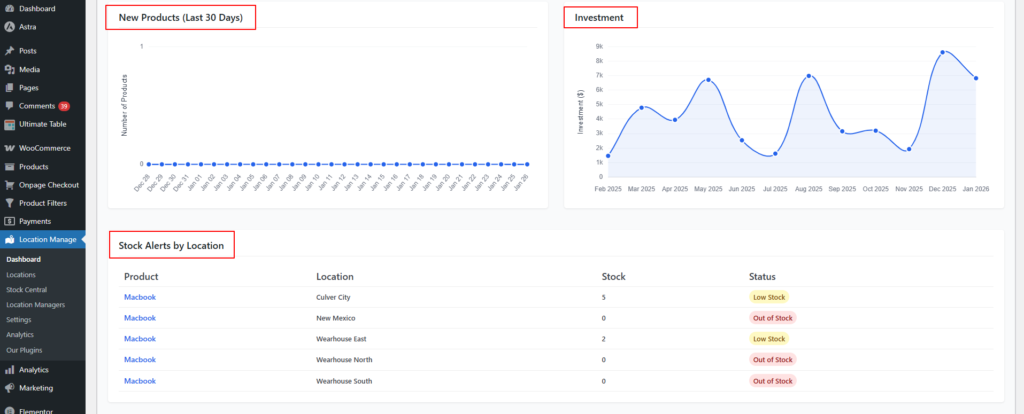
Task: Click the Products box icon
Action: 9,167
